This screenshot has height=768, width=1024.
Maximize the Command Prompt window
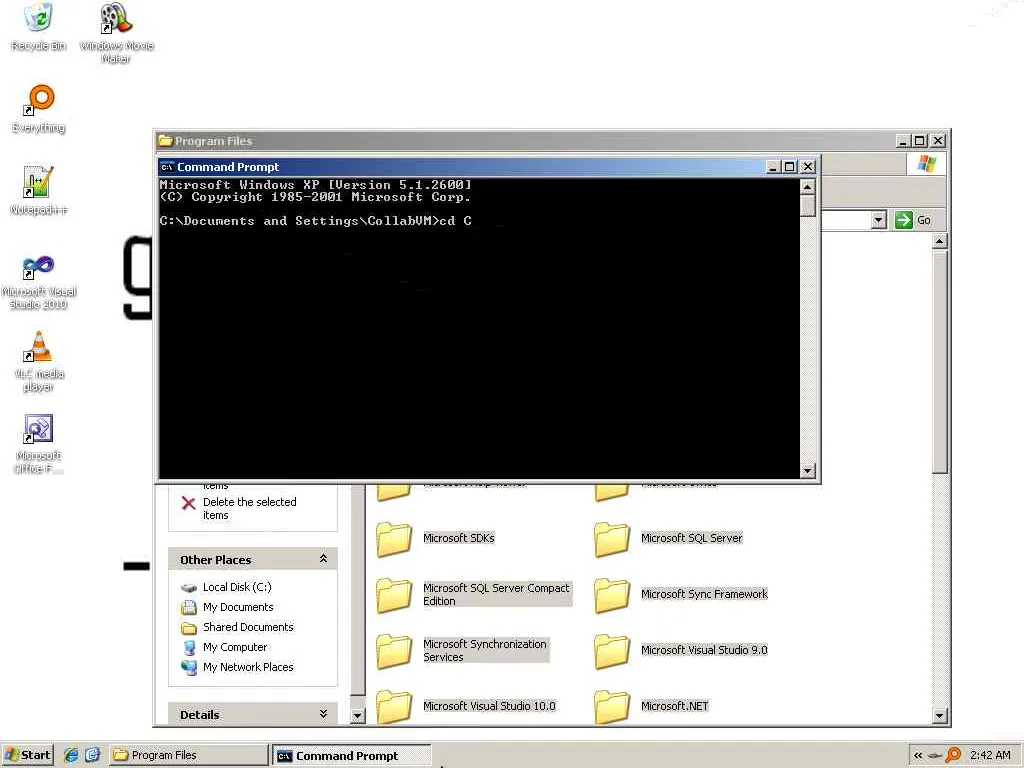(x=790, y=167)
